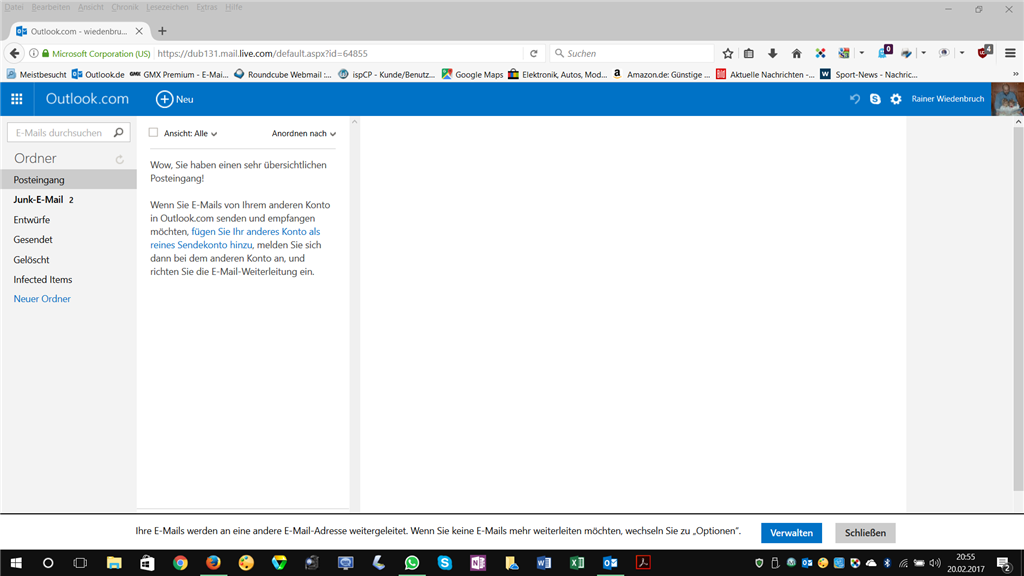Screen dimensions: 1024x576
Task: Open the Windows Start menu
Action: [x=16, y=563]
